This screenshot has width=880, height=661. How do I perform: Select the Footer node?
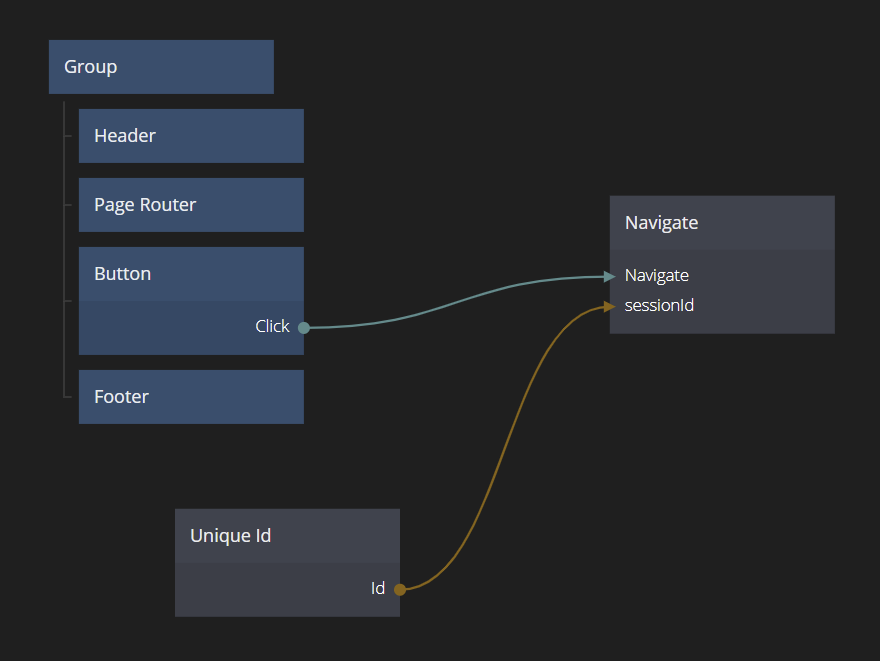coord(190,397)
